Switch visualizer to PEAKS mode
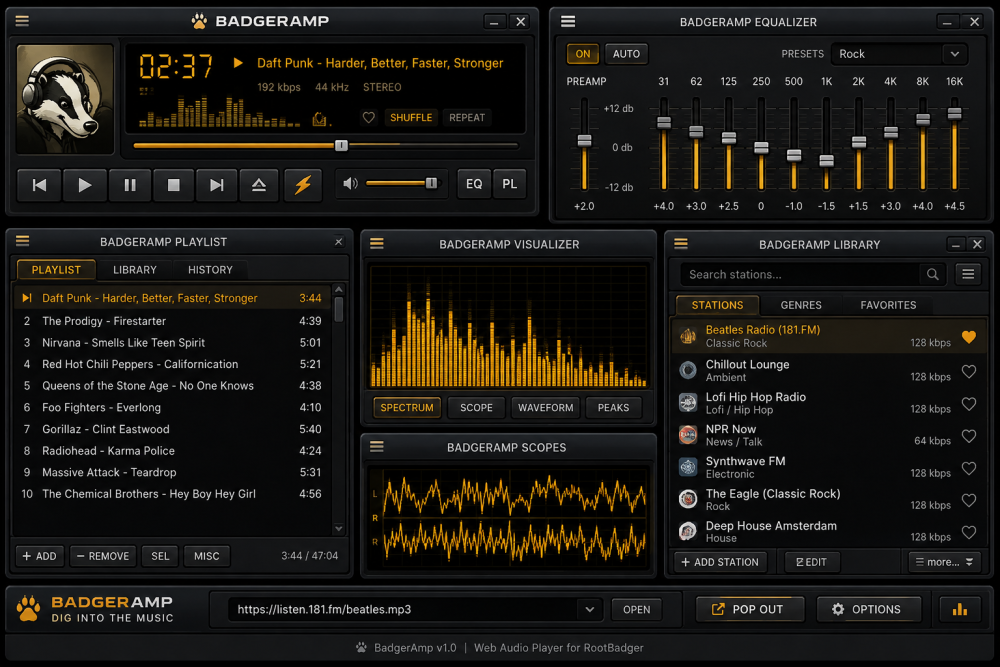The image size is (1000, 667). [x=614, y=407]
